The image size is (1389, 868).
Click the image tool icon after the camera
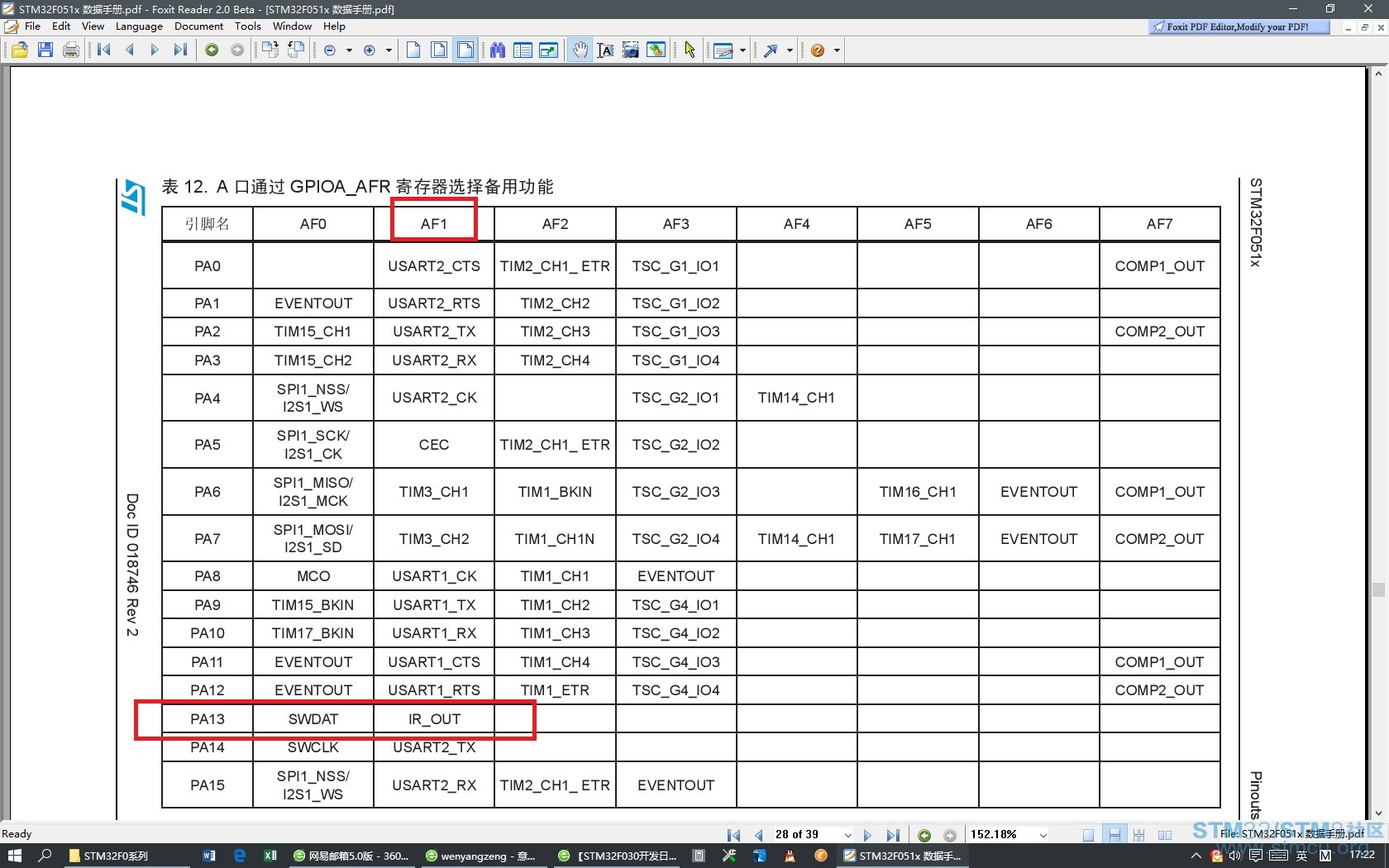point(656,50)
